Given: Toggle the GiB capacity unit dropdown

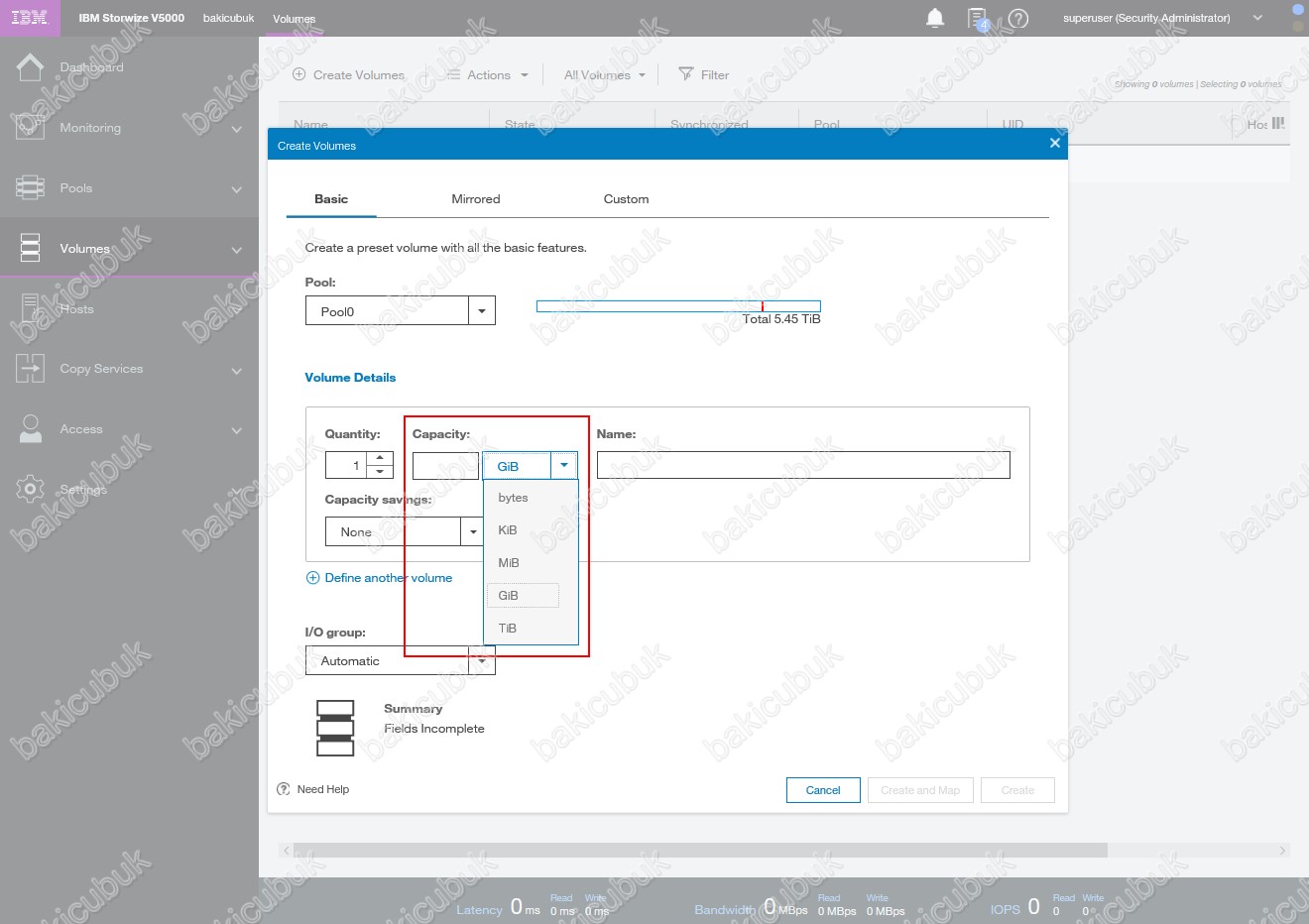Looking at the screenshot, I should click(x=563, y=465).
